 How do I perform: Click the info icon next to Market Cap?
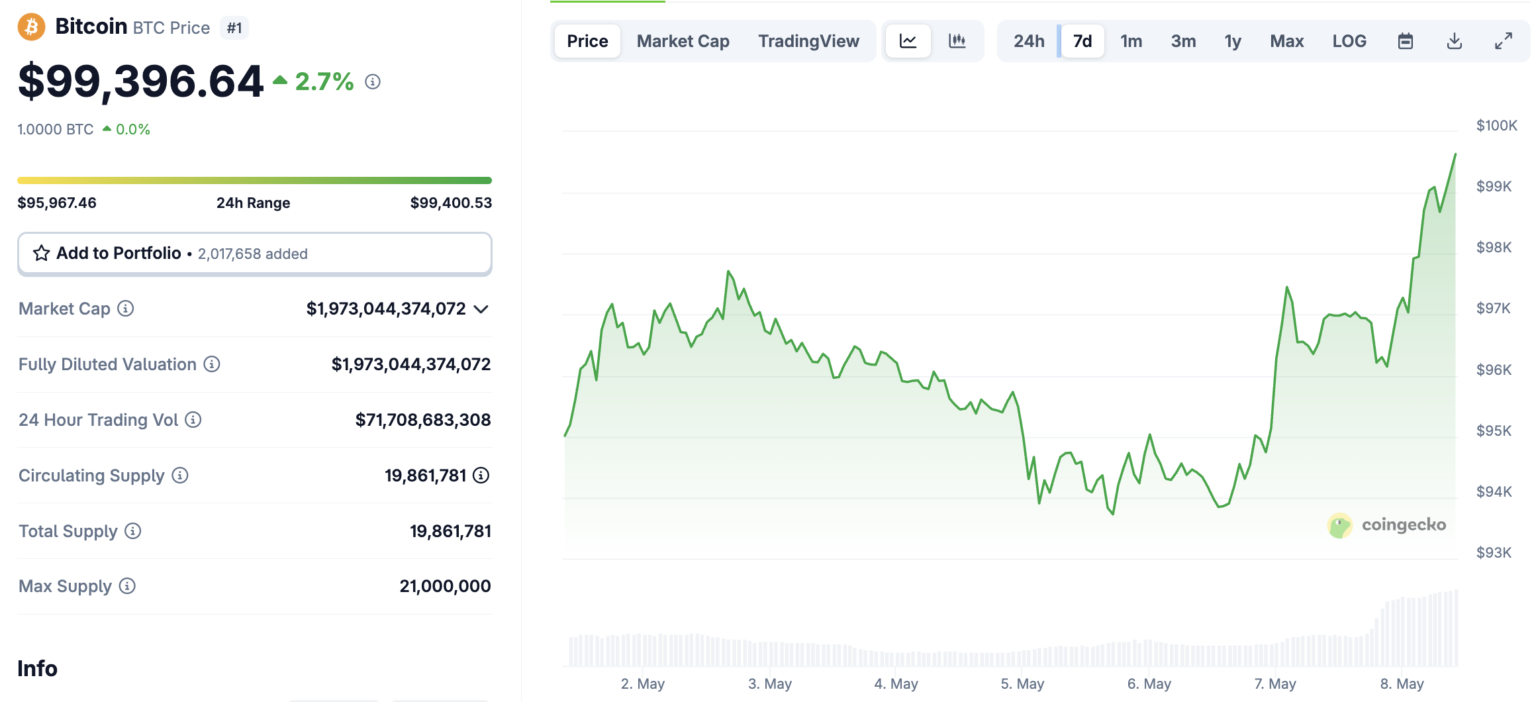click(126, 309)
